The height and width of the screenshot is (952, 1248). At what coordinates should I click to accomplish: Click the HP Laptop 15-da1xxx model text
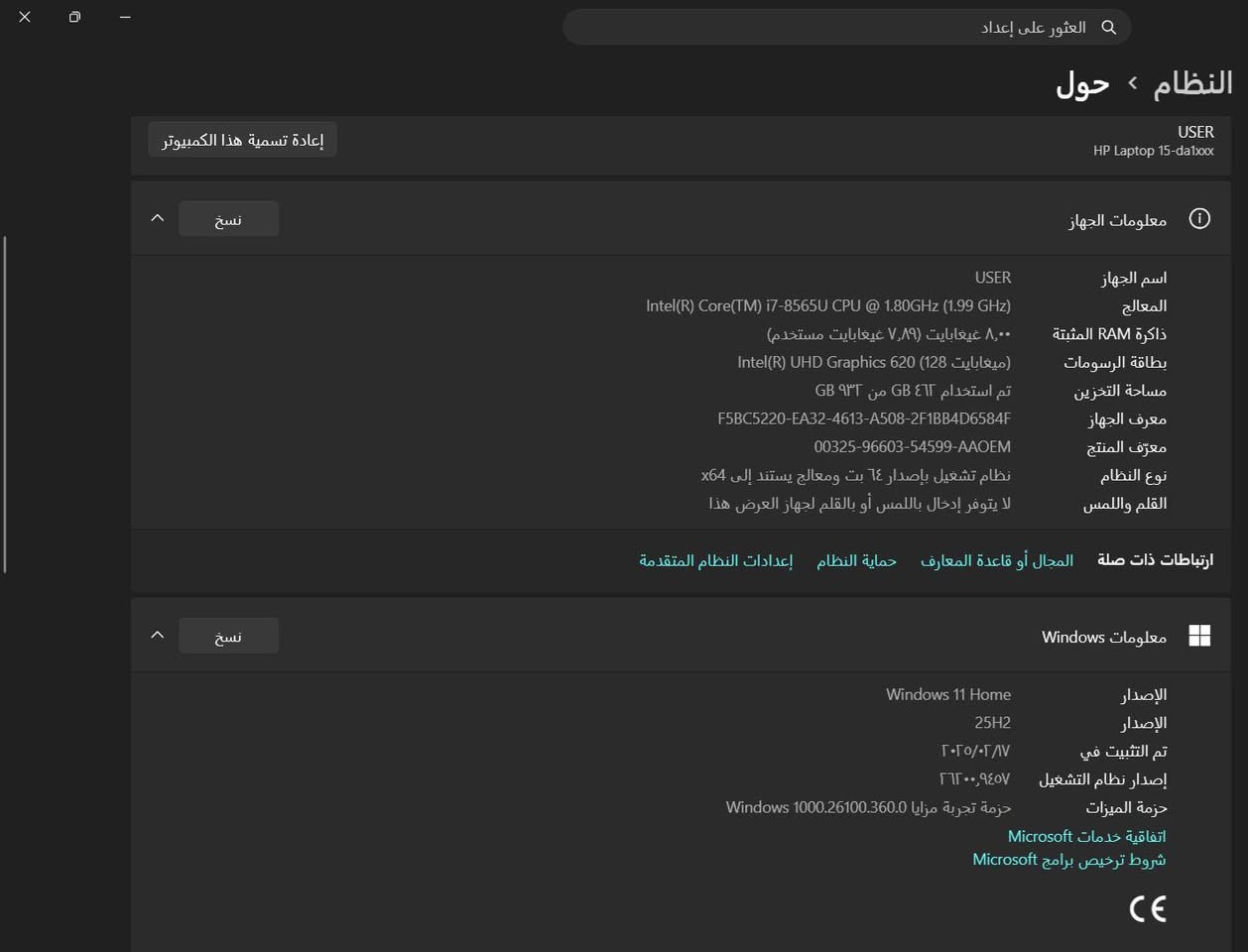(1154, 151)
